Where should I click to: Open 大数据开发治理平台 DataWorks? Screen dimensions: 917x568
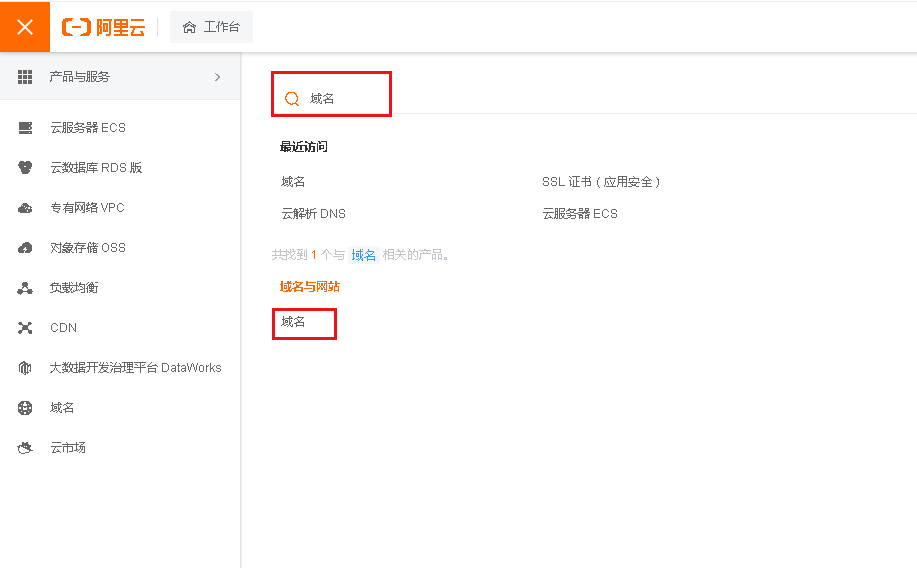click(135, 367)
